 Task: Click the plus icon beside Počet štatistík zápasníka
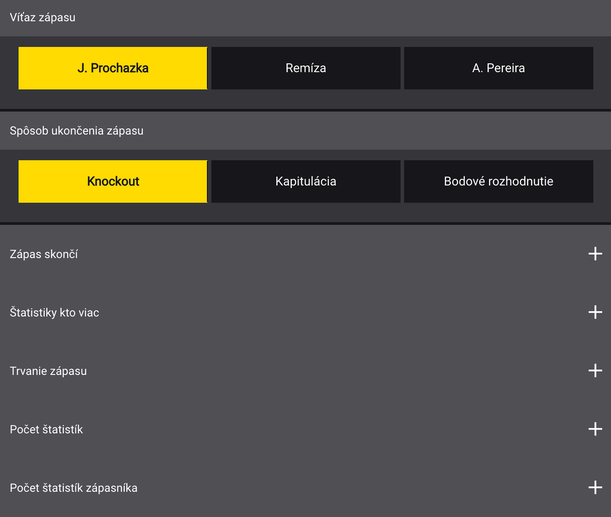[595, 487]
